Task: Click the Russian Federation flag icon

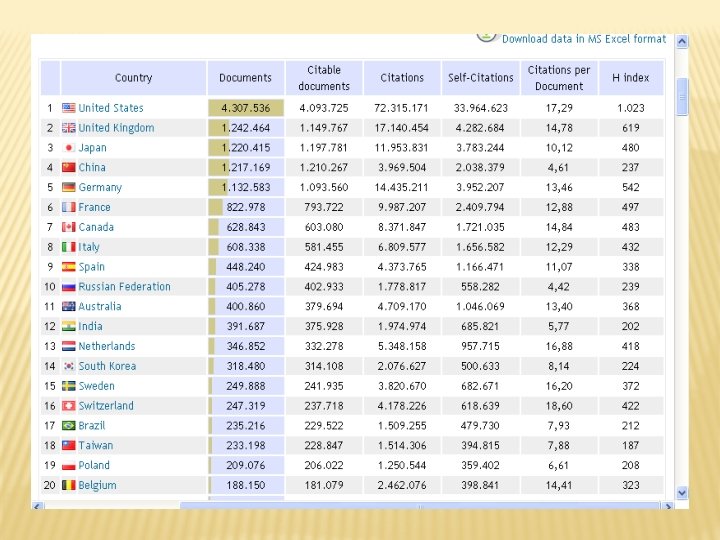Action: pos(68,287)
